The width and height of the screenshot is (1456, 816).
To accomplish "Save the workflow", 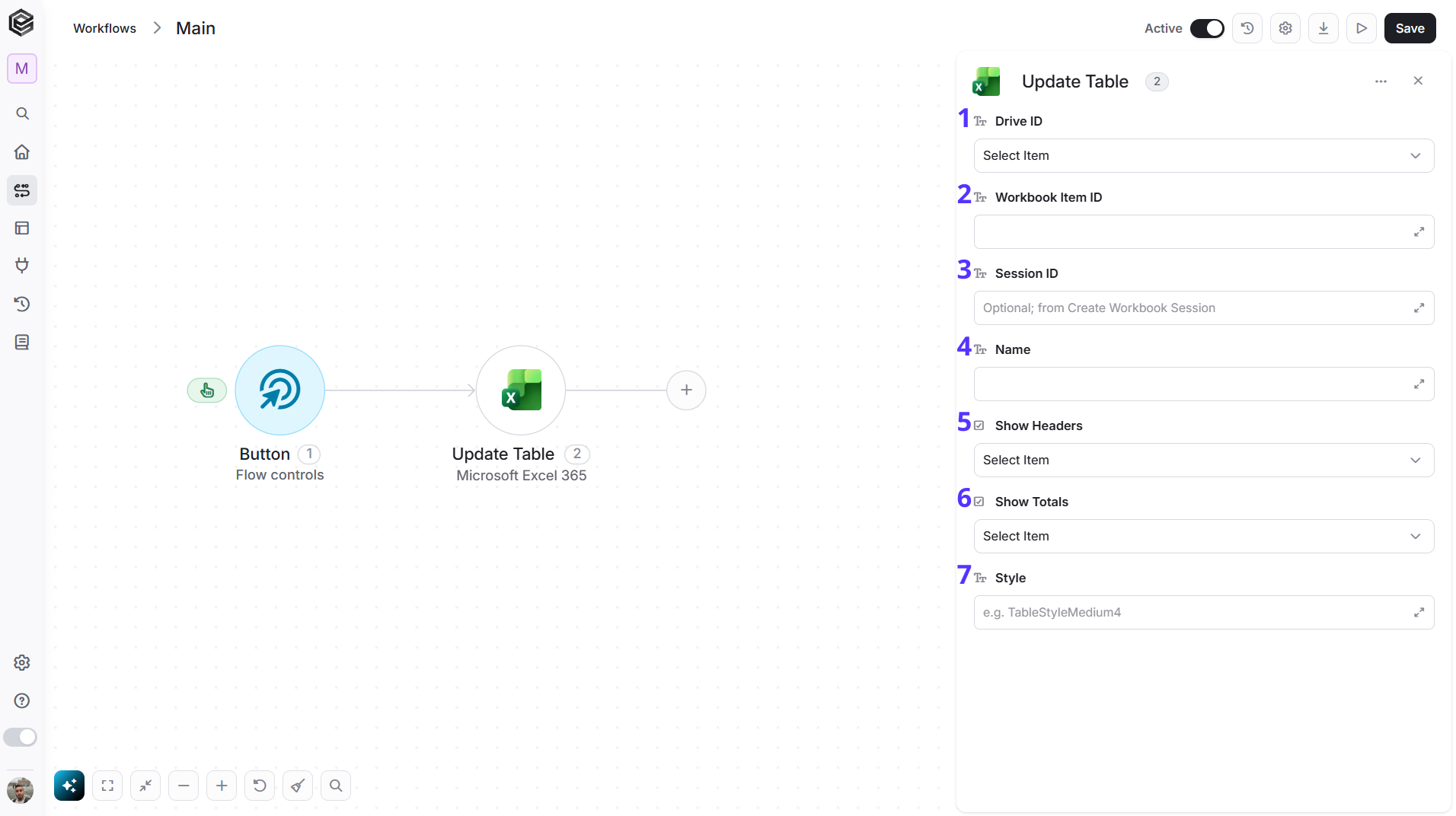I will pyautogui.click(x=1410, y=28).
